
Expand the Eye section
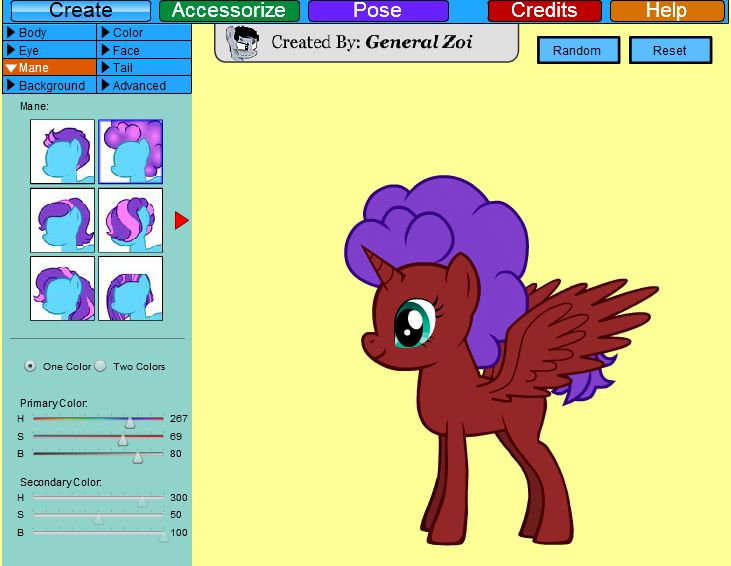pyautogui.click(x=49, y=50)
